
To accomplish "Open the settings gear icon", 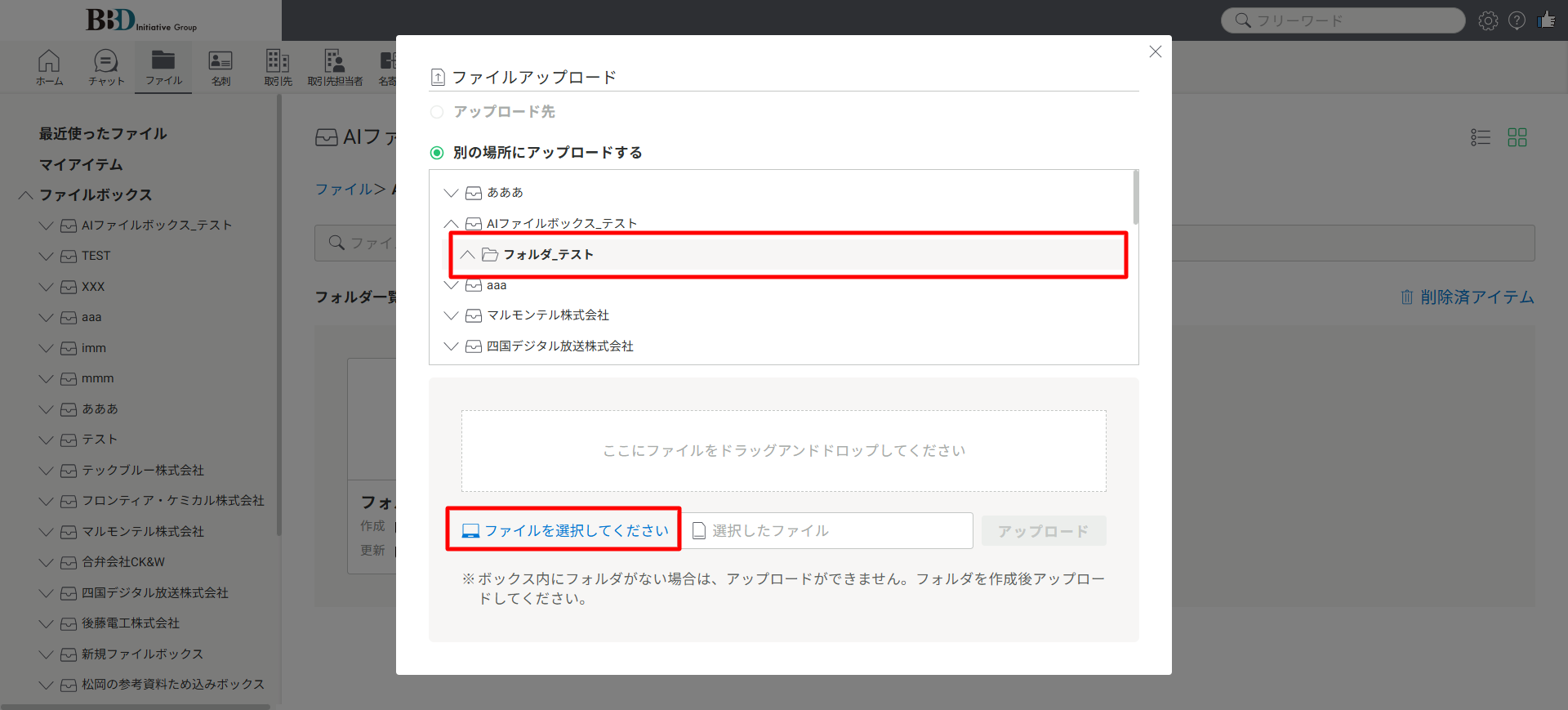I will pyautogui.click(x=1488, y=20).
